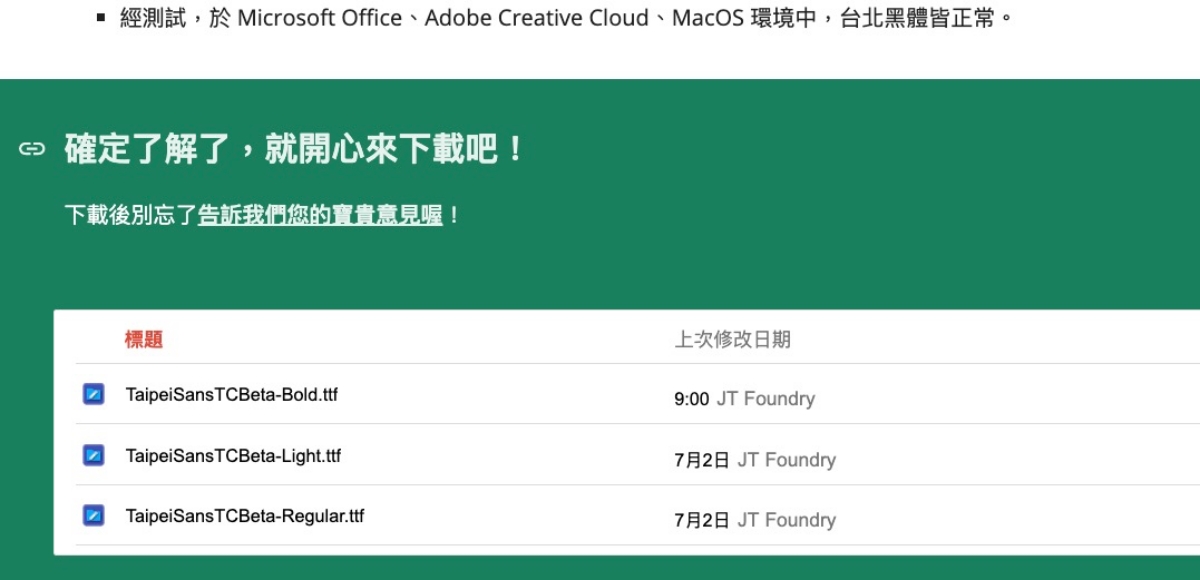Click the file icon for TaipeiSansTCBeta-Regular.ttf
The height and width of the screenshot is (580, 1200).
pyautogui.click(x=93, y=516)
